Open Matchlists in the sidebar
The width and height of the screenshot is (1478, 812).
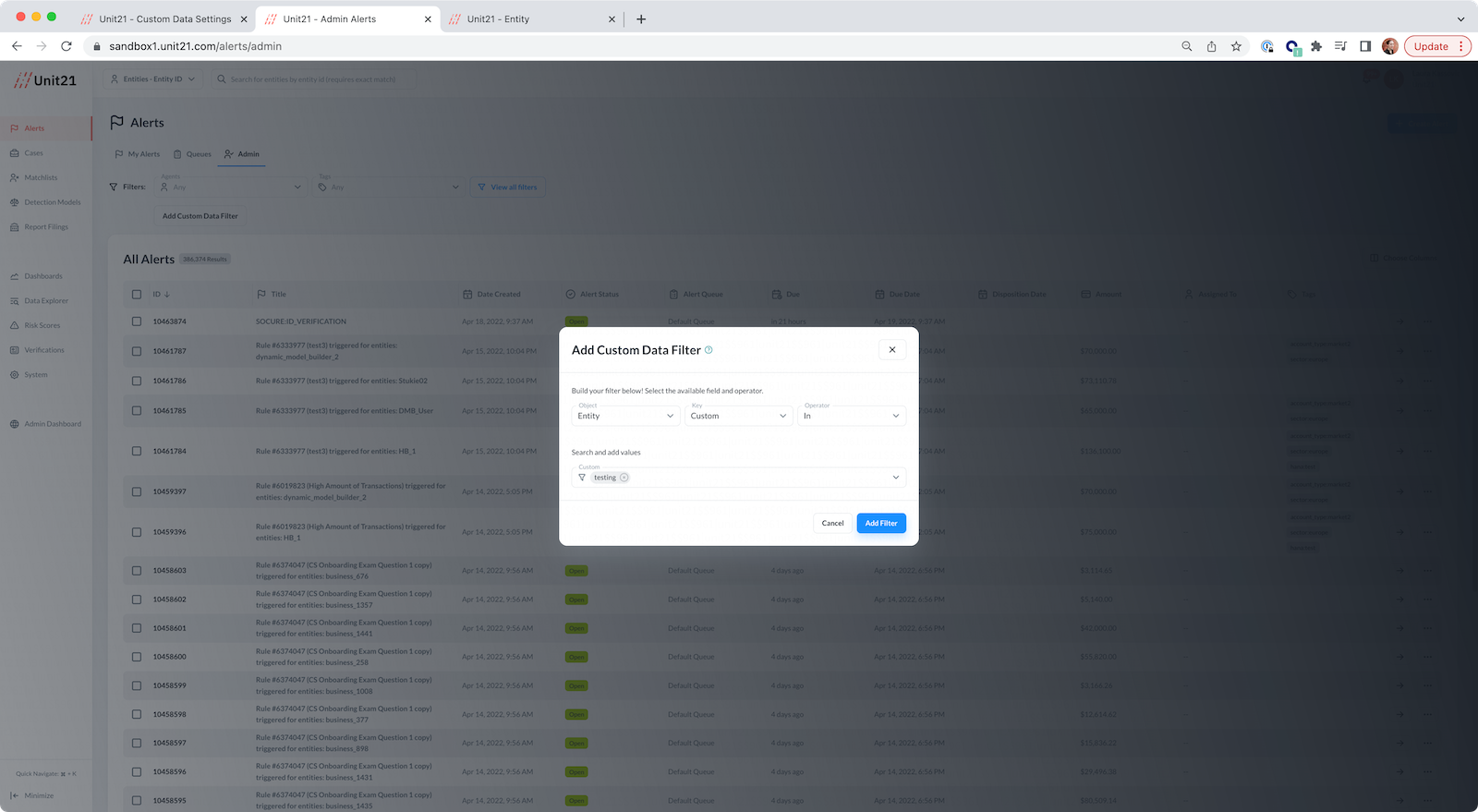point(41,177)
